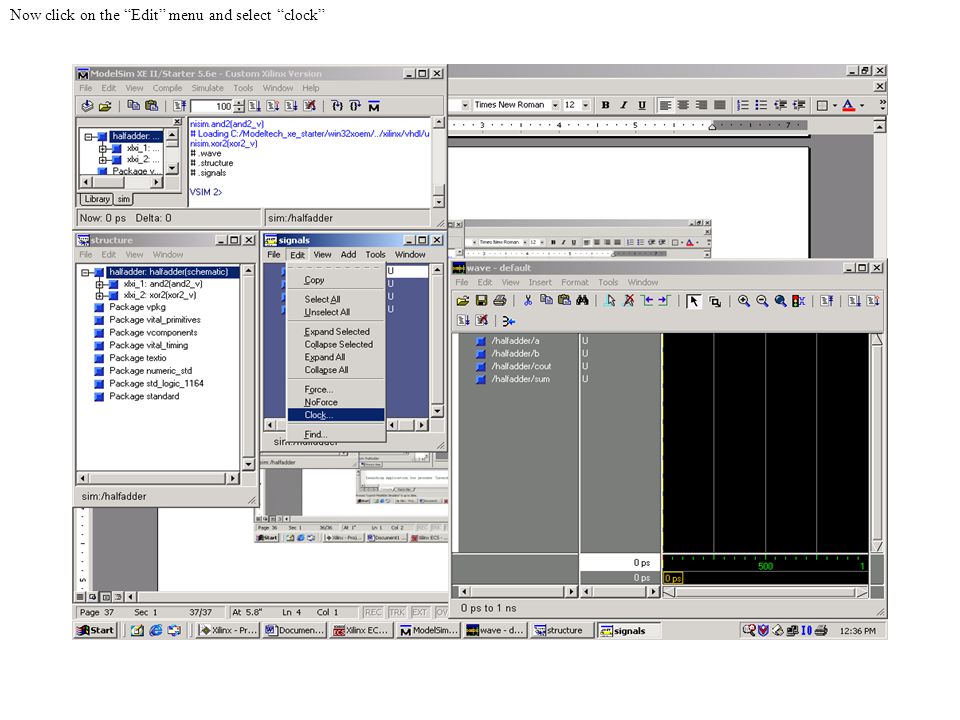
Task: Enable Justify alignment in the Word toolbar
Action: click(720, 105)
